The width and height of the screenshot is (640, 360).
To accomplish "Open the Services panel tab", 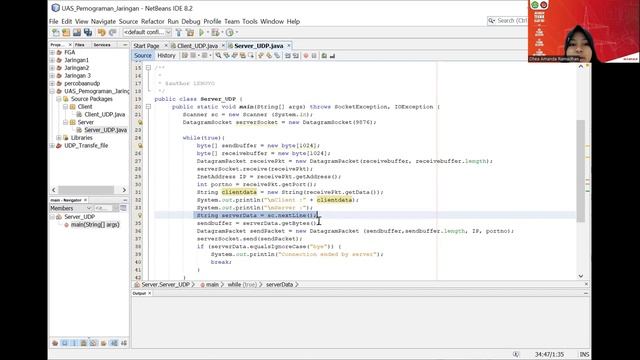I will coord(102,44).
